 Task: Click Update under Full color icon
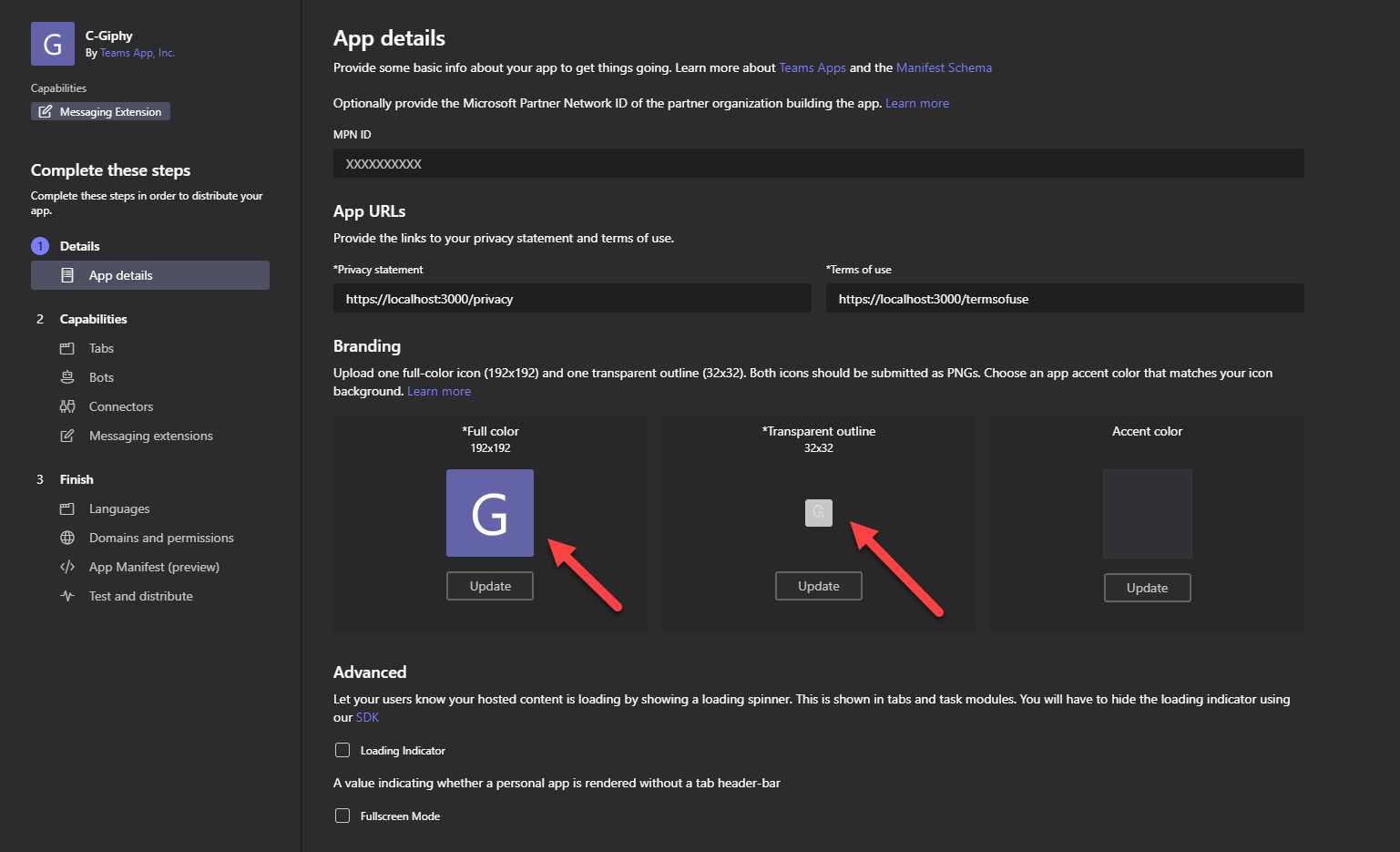(x=490, y=586)
